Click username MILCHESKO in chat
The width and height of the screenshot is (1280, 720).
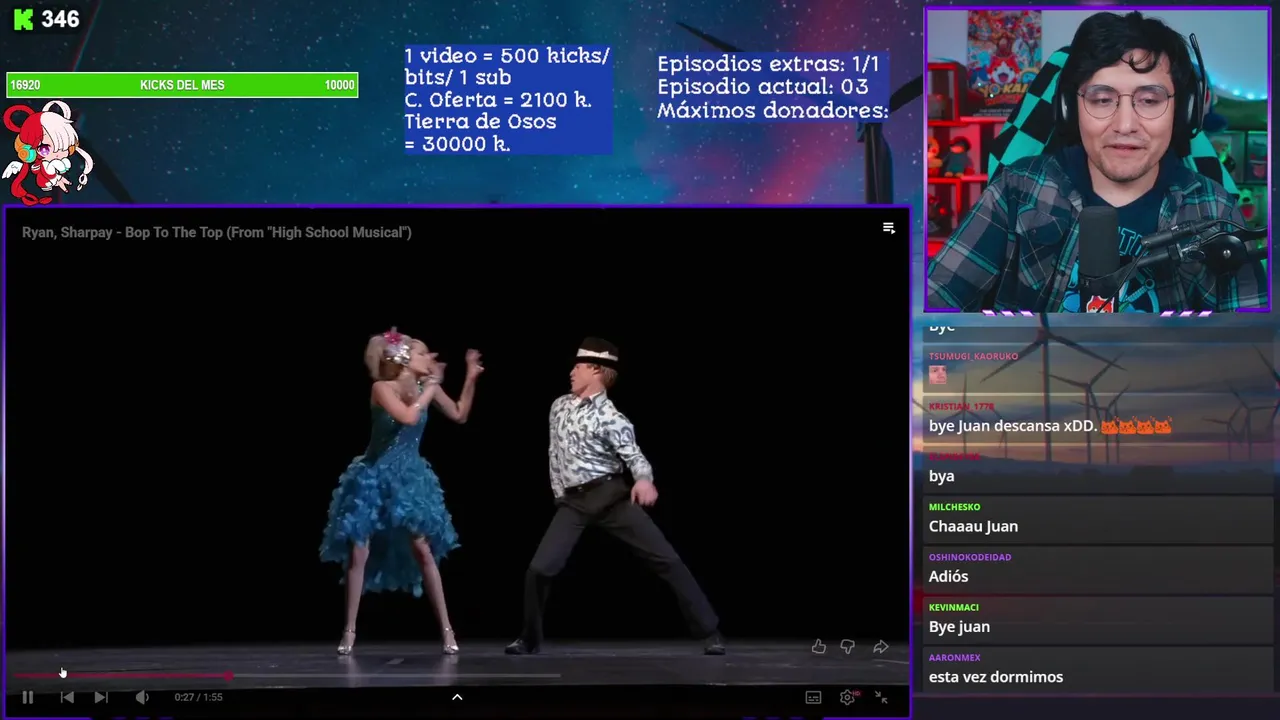[x=954, y=507]
